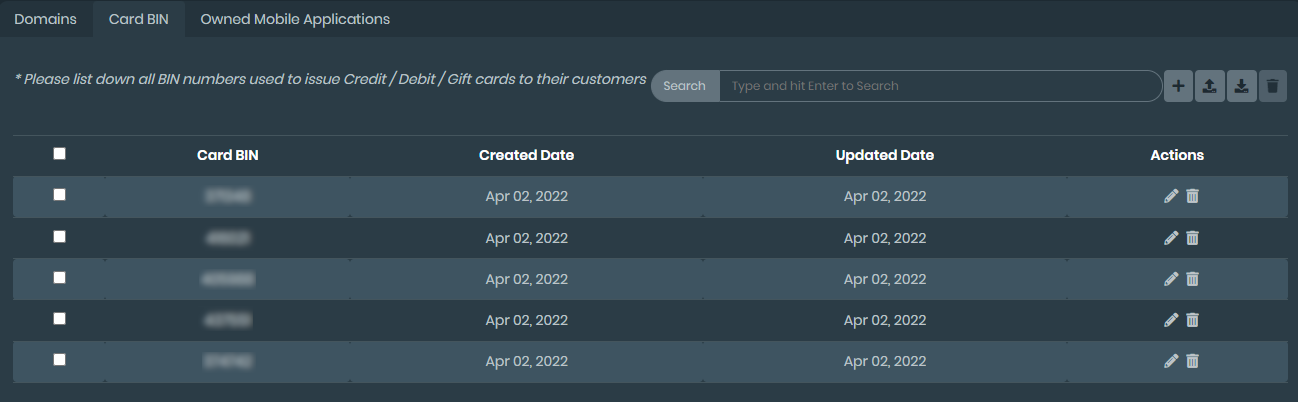Edit the second Card BIN row
1298x402 pixels.
click(x=1171, y=238)
